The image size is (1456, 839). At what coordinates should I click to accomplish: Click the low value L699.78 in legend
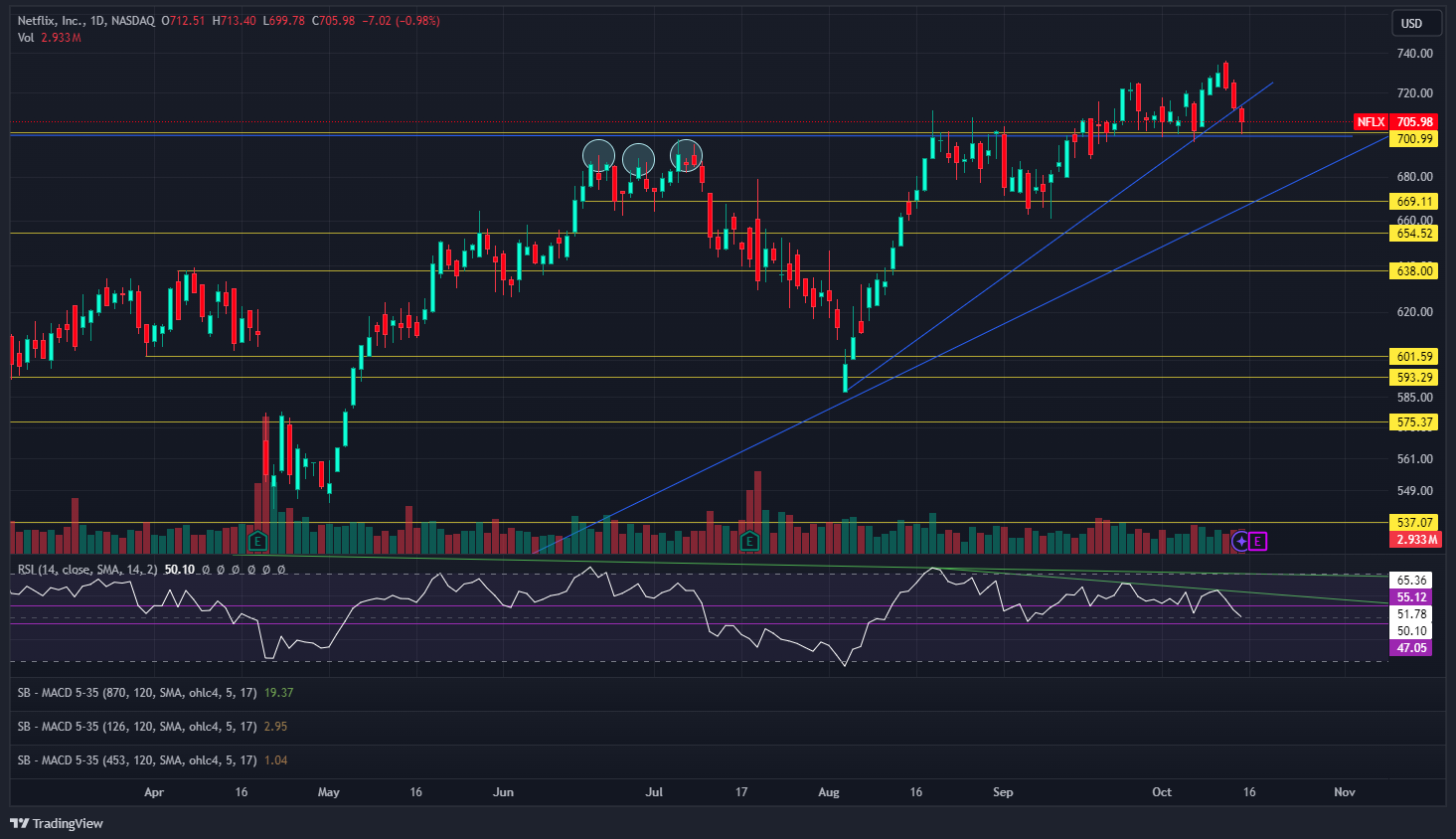(283, 21)
